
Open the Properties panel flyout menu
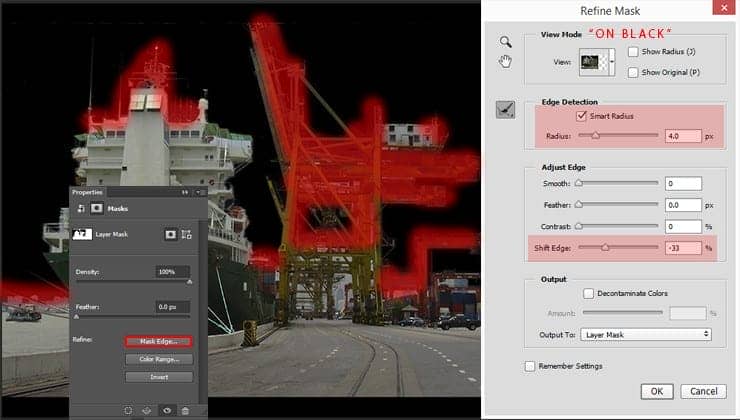[x=199, y=192]
